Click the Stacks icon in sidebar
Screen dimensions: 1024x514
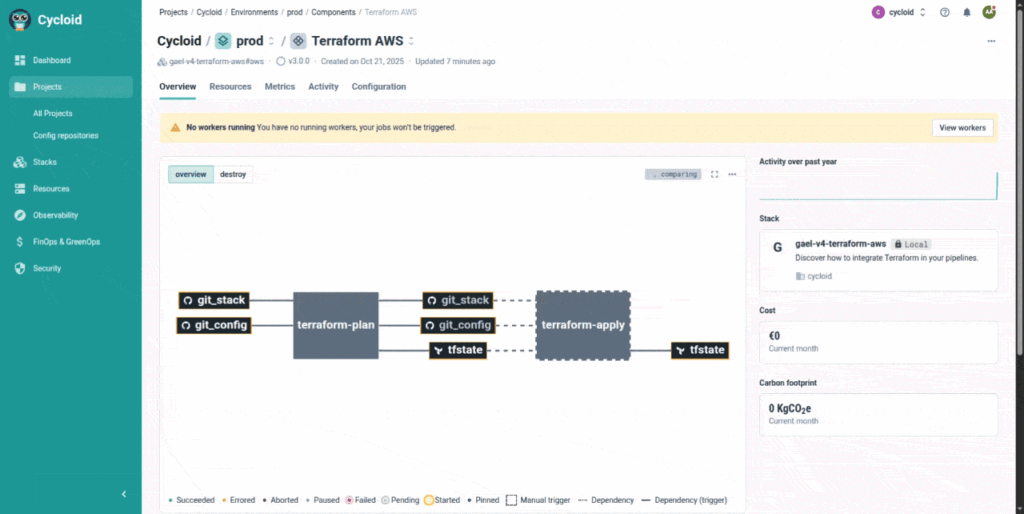(20, 162)
